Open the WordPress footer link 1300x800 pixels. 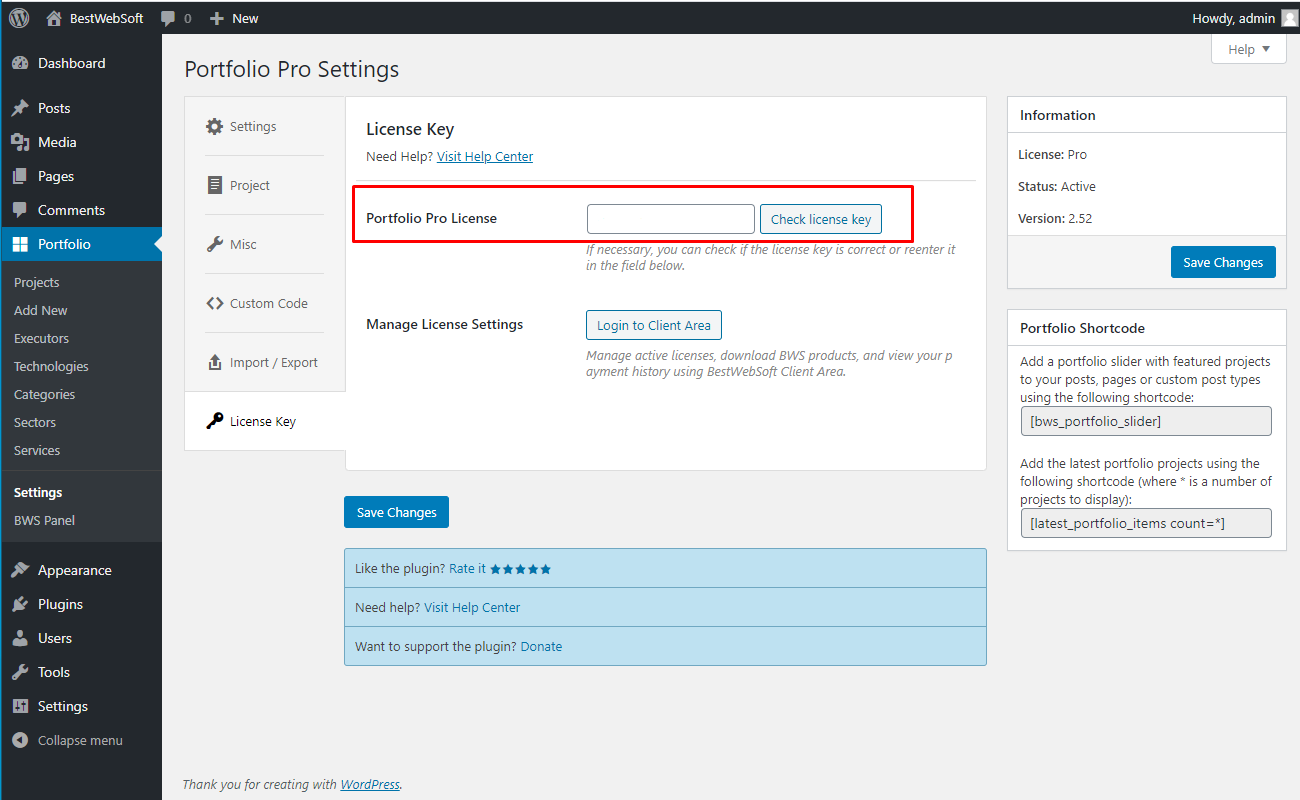[370, 784]
